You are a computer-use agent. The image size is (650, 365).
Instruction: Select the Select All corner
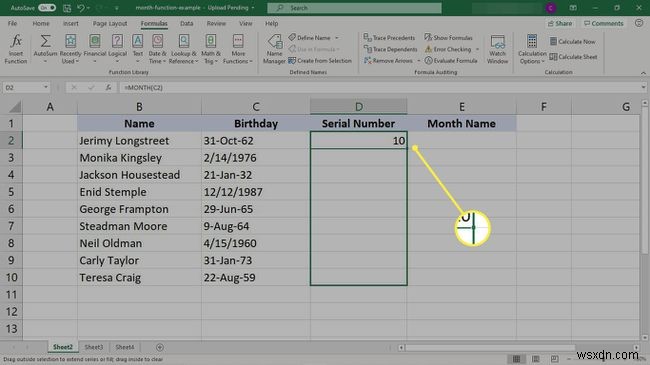pyautogui.click(x=15, y=107)
